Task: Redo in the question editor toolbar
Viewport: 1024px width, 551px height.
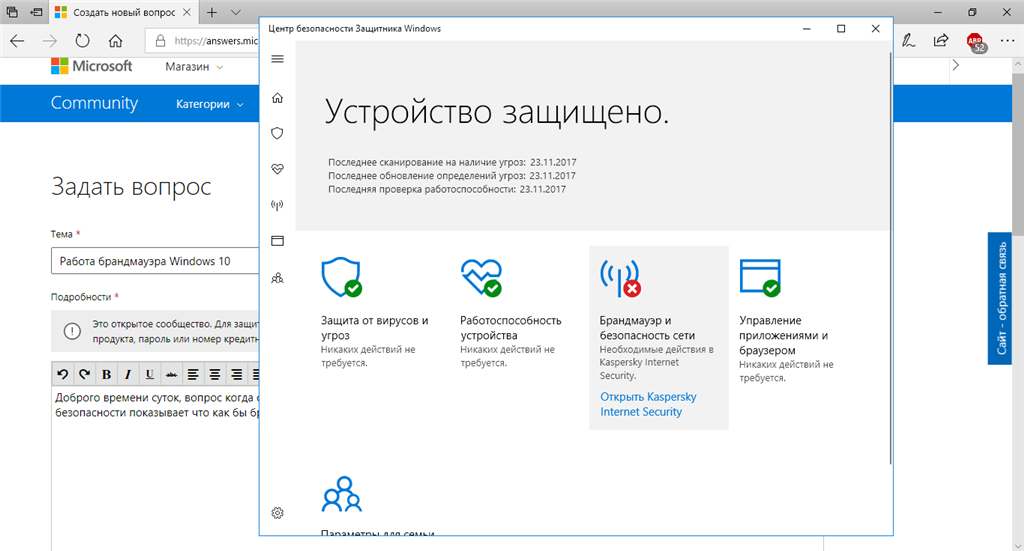Action: coord(84,374)
